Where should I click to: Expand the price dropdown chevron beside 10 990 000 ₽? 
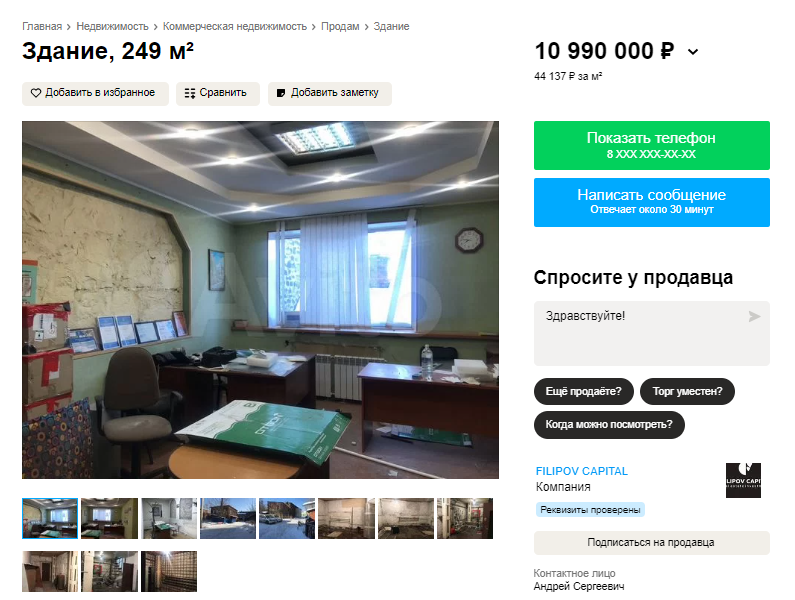(x=693, y=52)
